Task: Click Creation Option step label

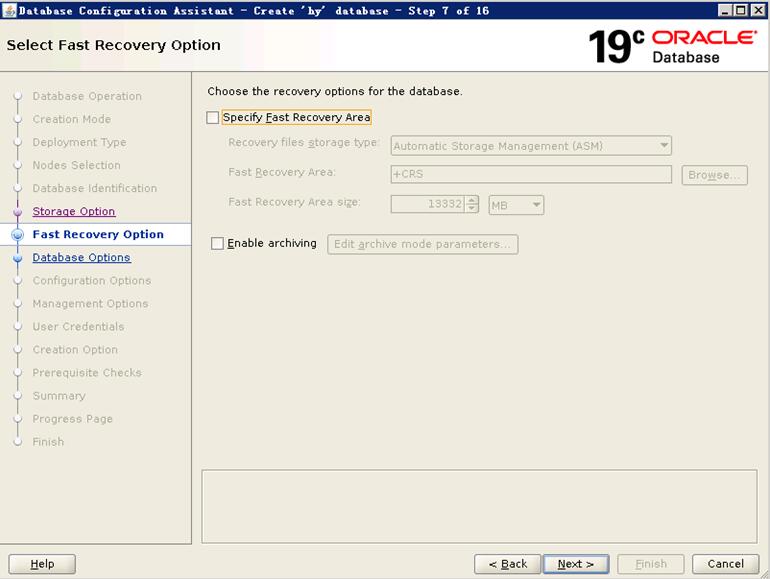Action: [75, 350]
